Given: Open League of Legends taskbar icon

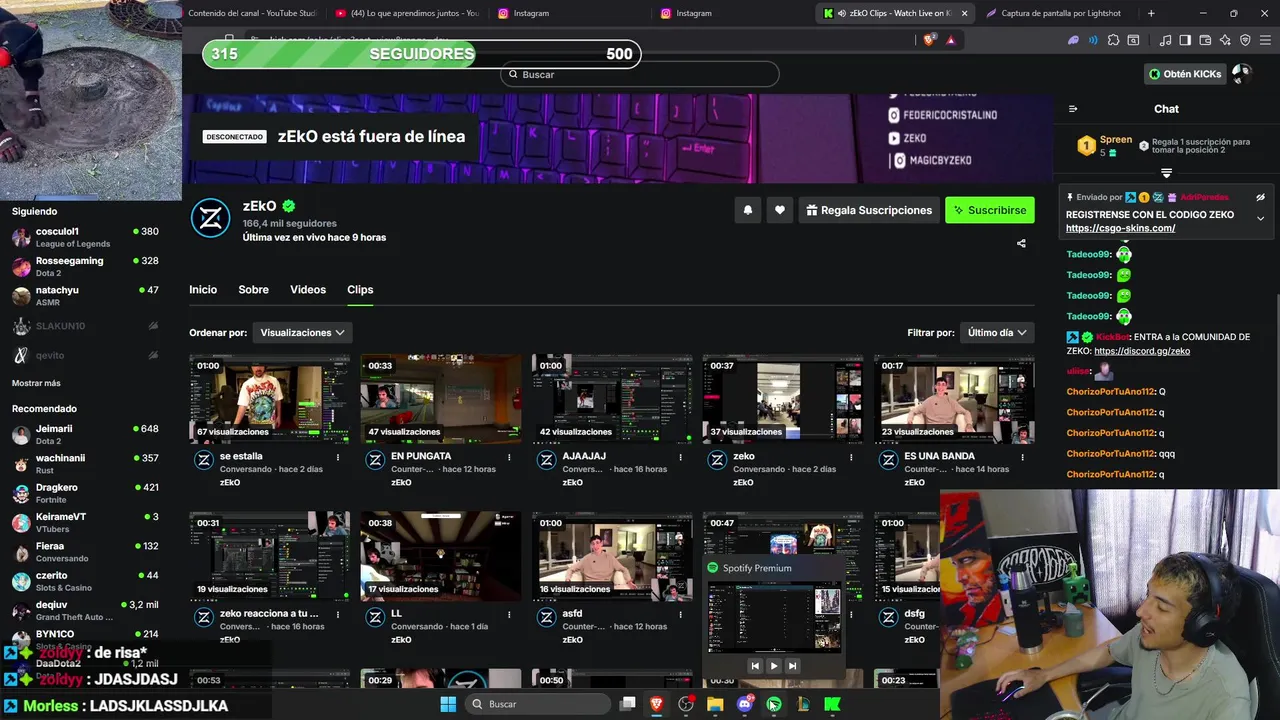Looking at the screenshot, I should click(803, 704).
